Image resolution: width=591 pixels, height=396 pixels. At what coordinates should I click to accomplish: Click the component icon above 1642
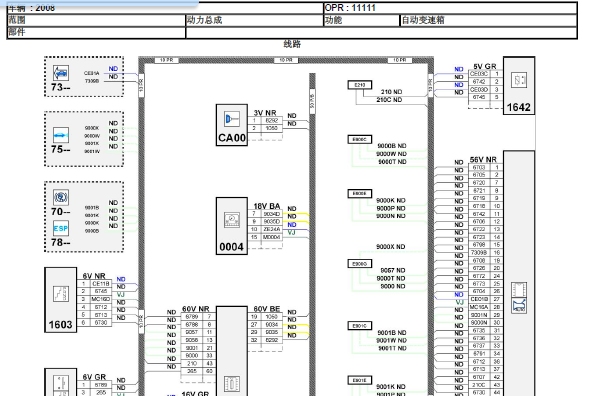(x=519, y=80)
